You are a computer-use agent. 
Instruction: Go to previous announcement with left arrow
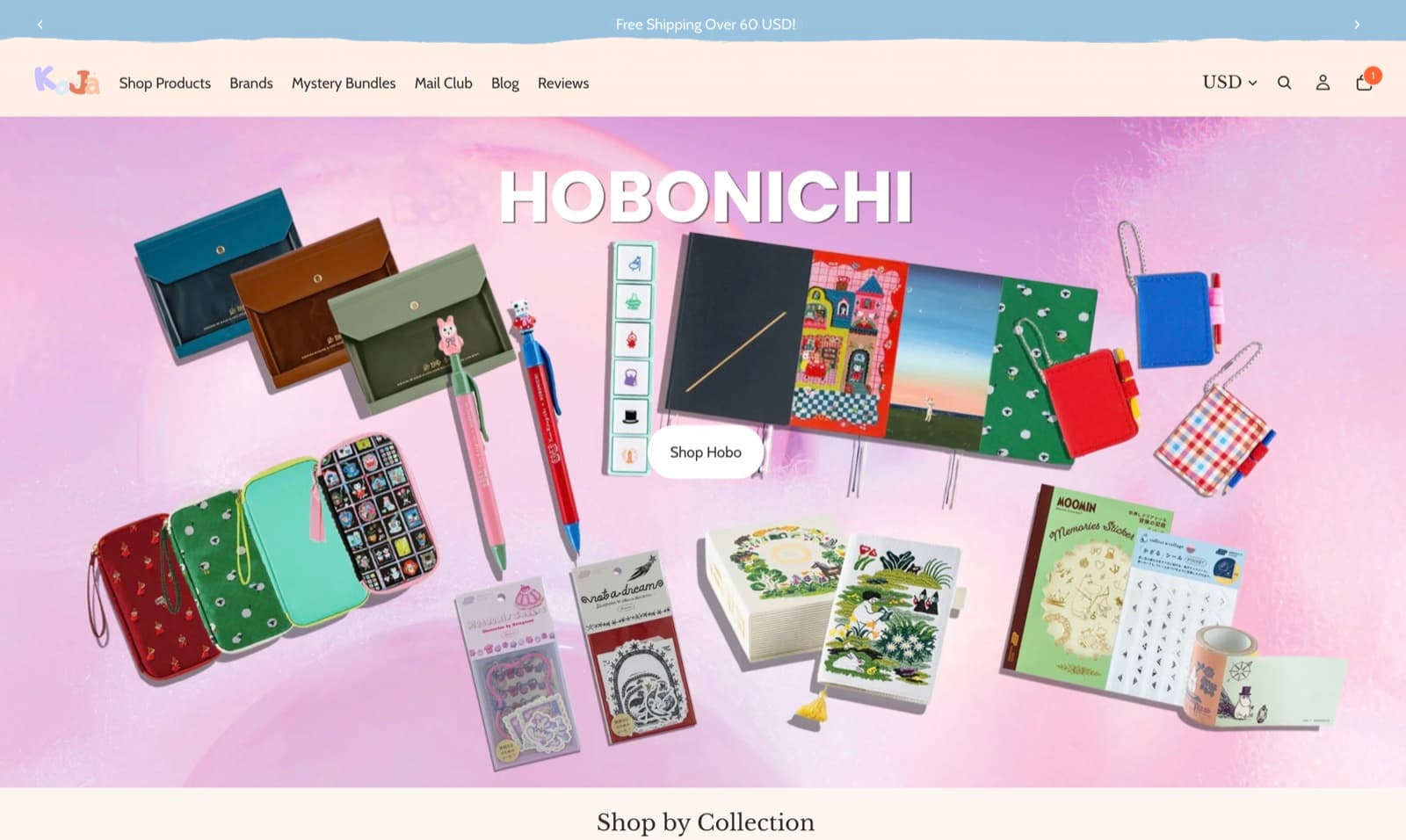pos(40,25)
